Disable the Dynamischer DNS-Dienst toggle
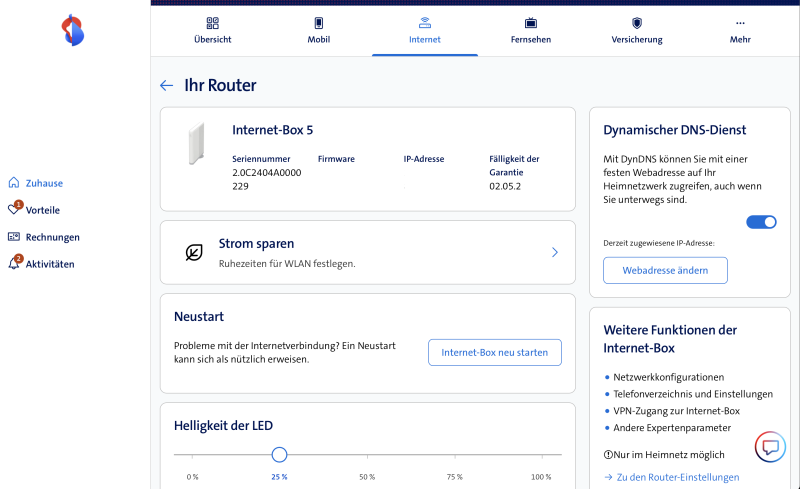This screenshot has width=800, height=489. point(761,222)
